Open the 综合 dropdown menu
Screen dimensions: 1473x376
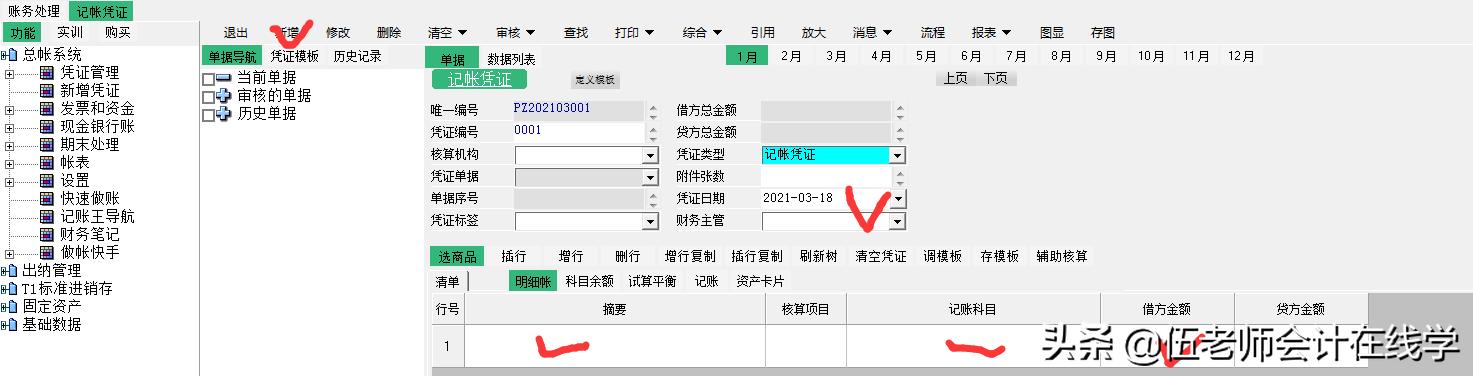point(702,33)
